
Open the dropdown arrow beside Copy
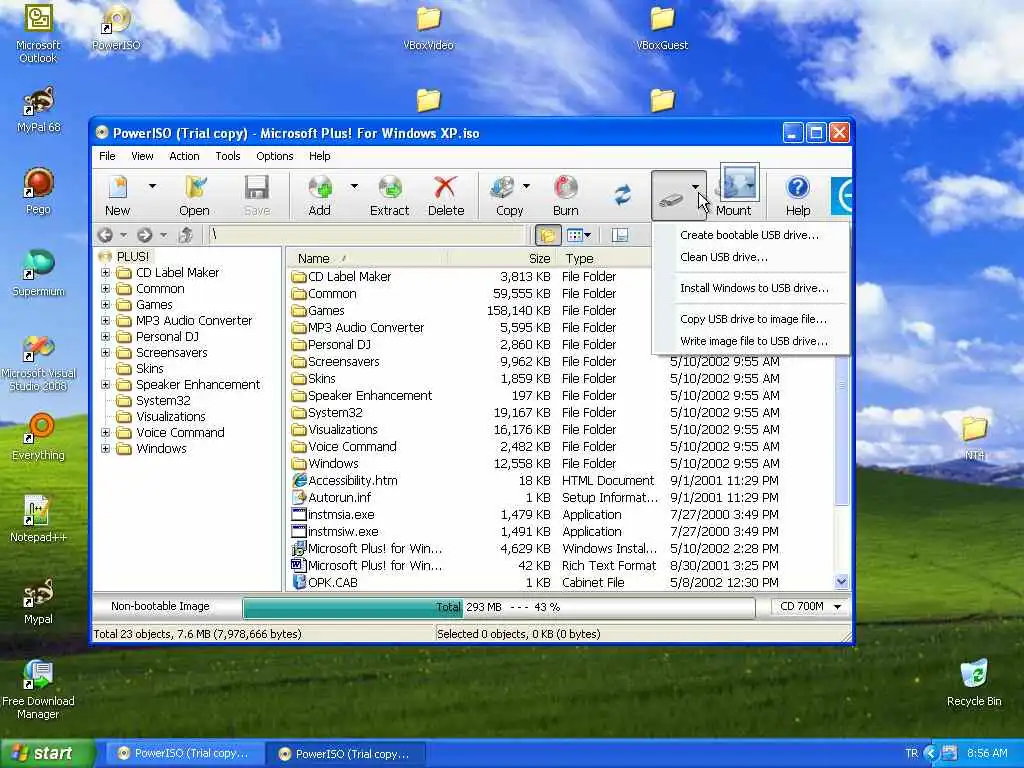tap(526, 187)
